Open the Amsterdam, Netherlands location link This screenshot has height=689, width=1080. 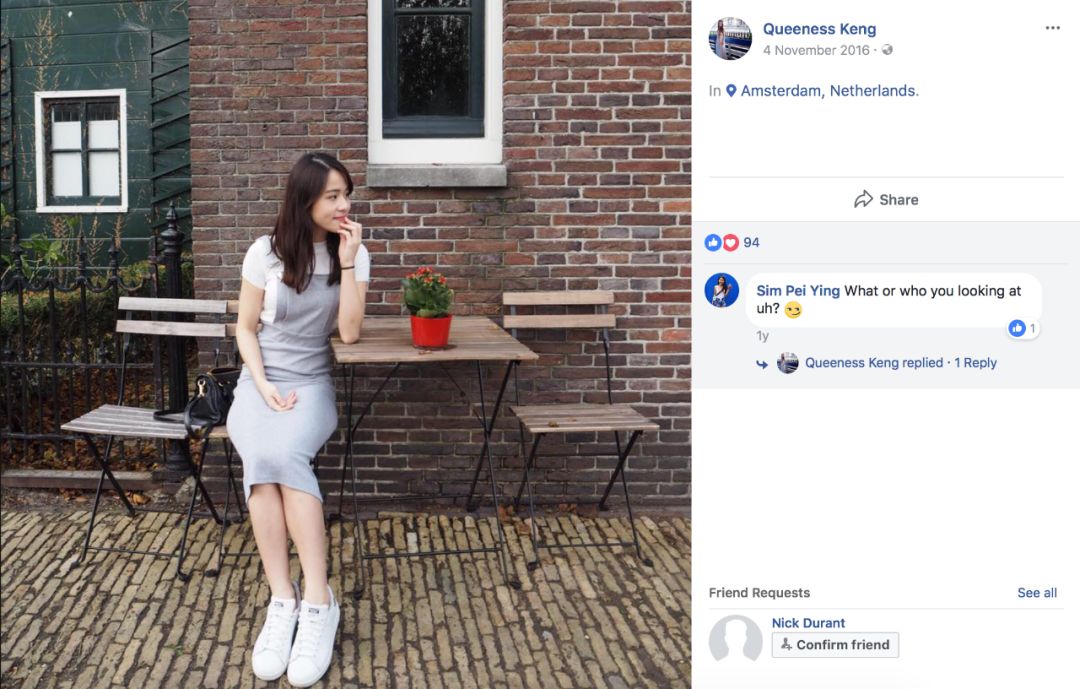pos(829,91)
